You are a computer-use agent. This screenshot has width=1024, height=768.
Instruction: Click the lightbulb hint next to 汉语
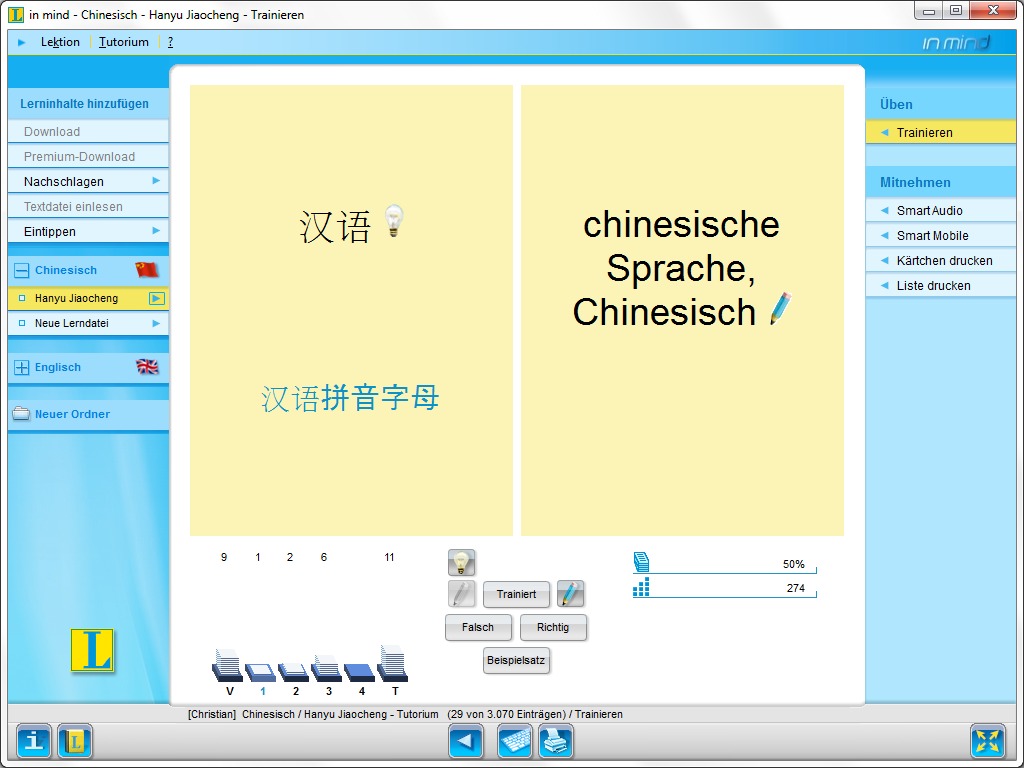pos(394,221)
